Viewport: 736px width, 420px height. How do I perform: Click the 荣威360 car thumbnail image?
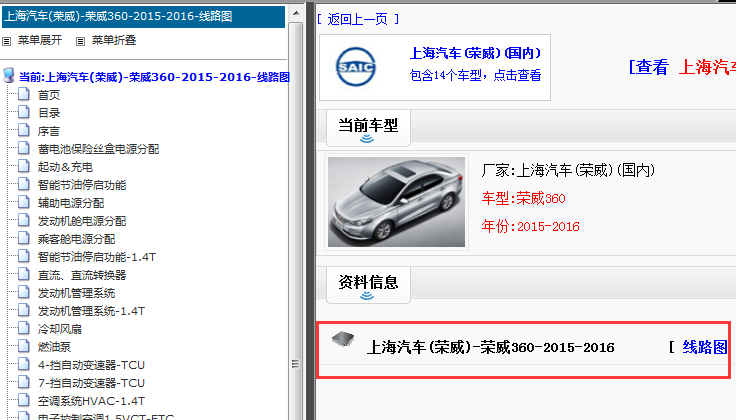(x=397, y=202)
